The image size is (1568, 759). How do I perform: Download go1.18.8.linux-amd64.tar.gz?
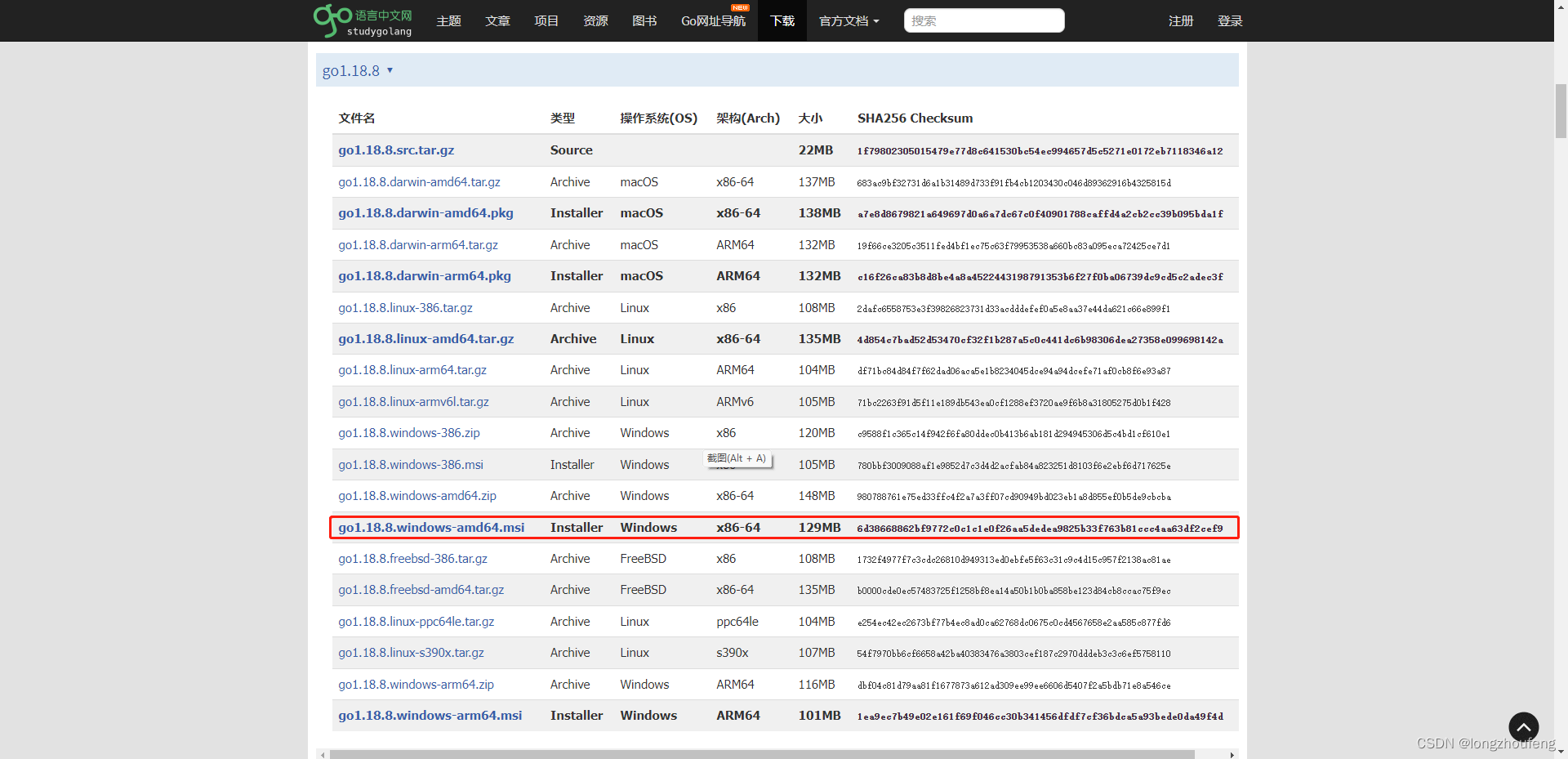(426, 339)
